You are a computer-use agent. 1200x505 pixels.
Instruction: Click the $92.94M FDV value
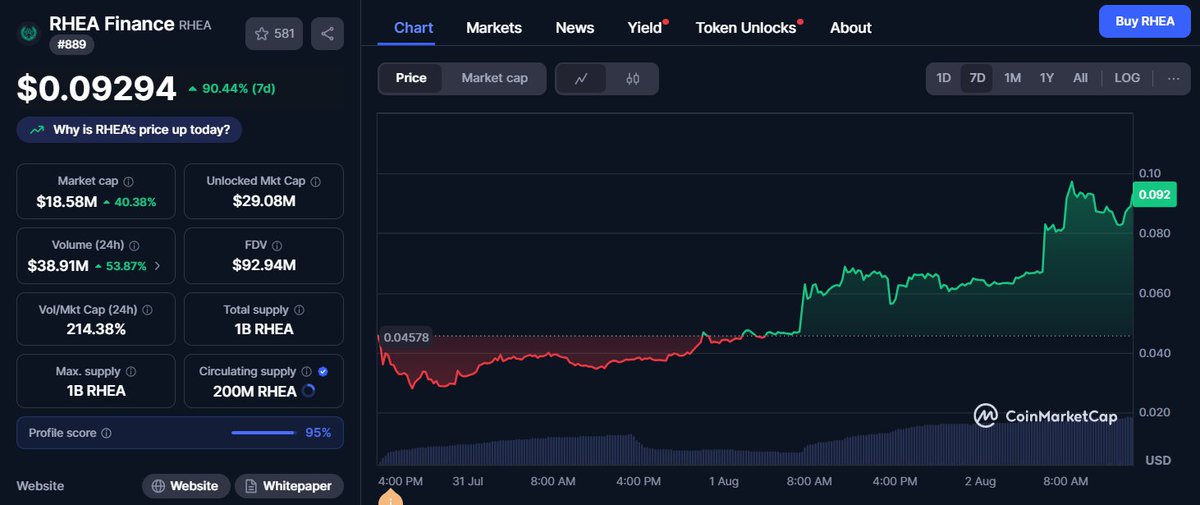264,266
